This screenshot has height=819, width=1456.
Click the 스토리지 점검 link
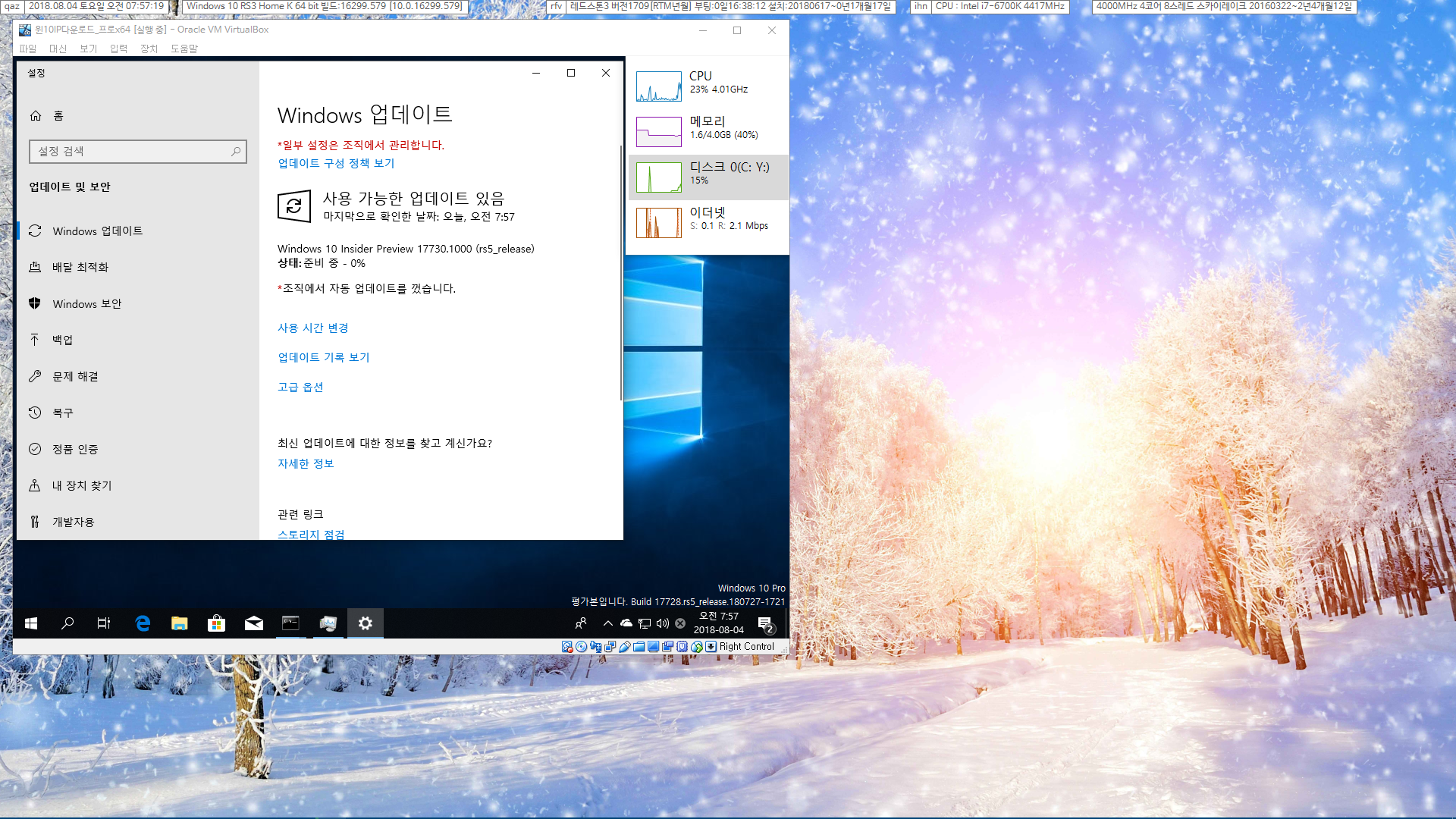(311, 534)
